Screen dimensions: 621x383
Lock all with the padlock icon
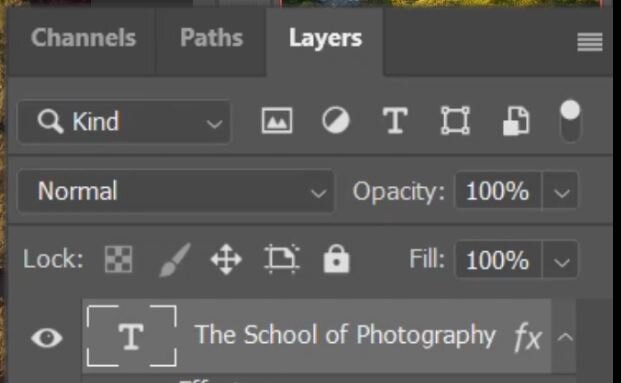tap(336, 259)
